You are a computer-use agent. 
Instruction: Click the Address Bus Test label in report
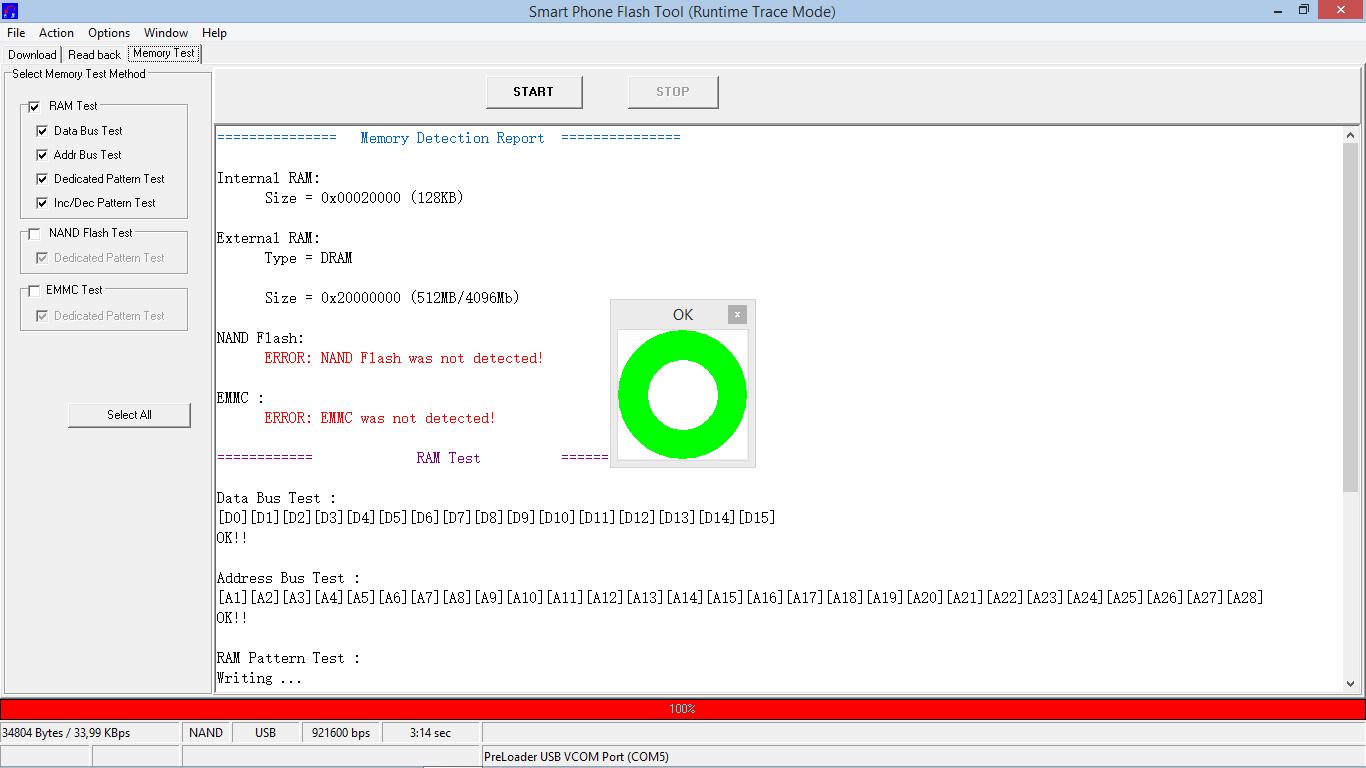(288, 578)
